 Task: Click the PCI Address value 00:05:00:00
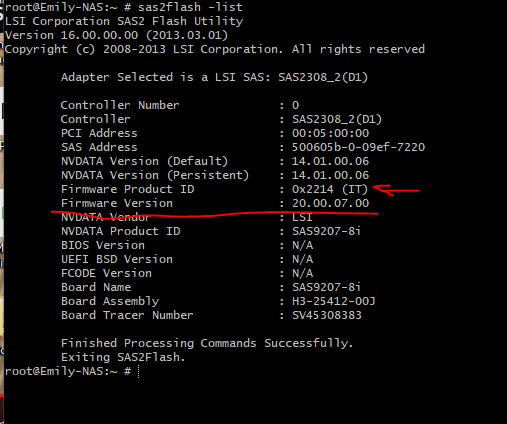pos(330,133)
